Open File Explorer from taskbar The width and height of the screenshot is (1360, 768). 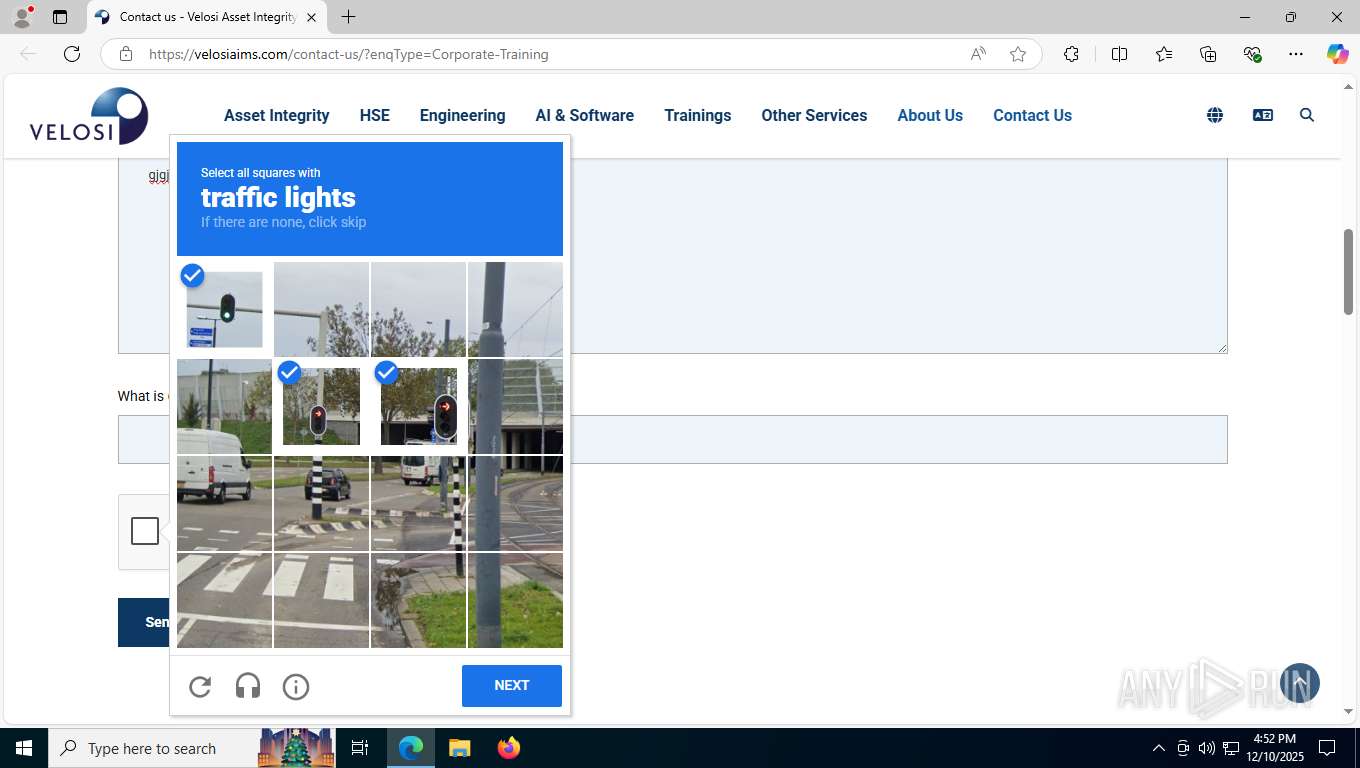[x=459, y=748]
